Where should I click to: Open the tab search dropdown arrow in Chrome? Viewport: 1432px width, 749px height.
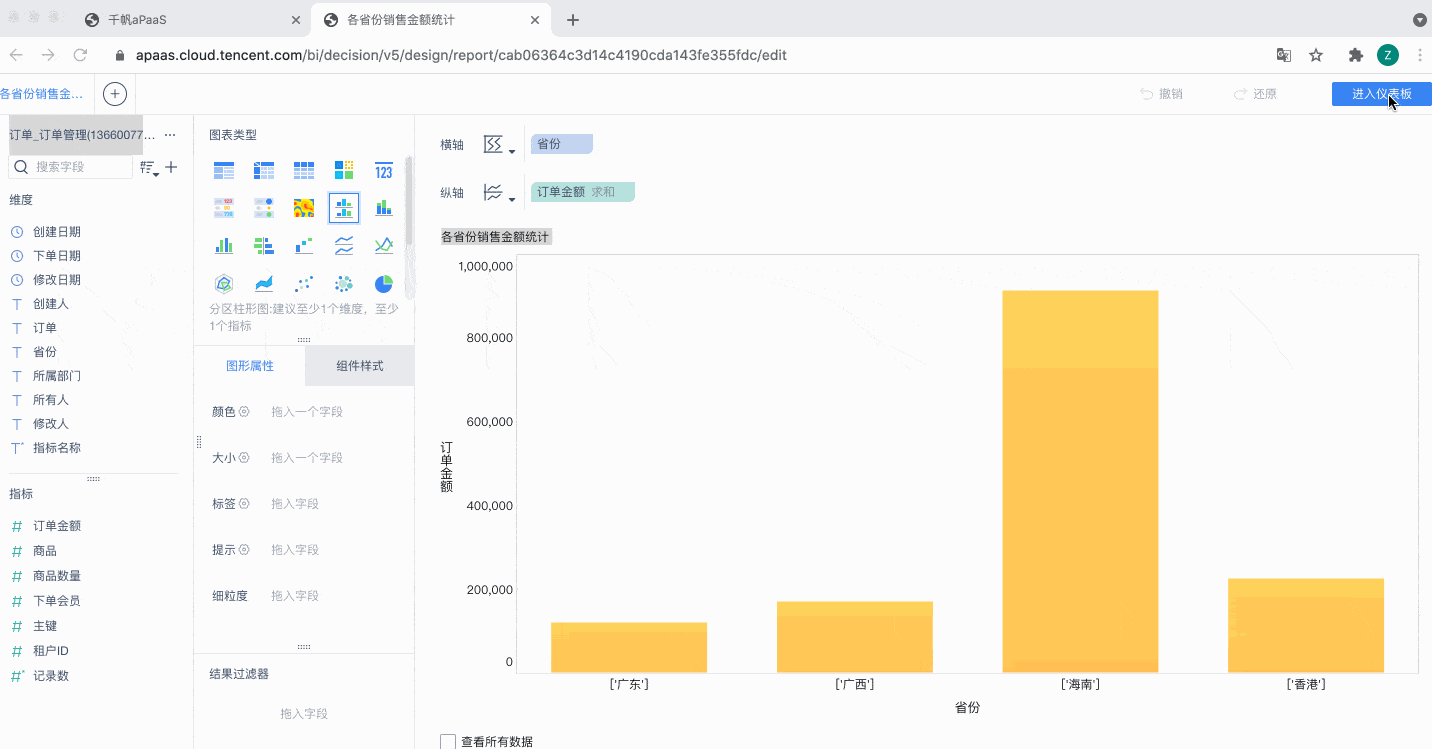[1419, 19]
